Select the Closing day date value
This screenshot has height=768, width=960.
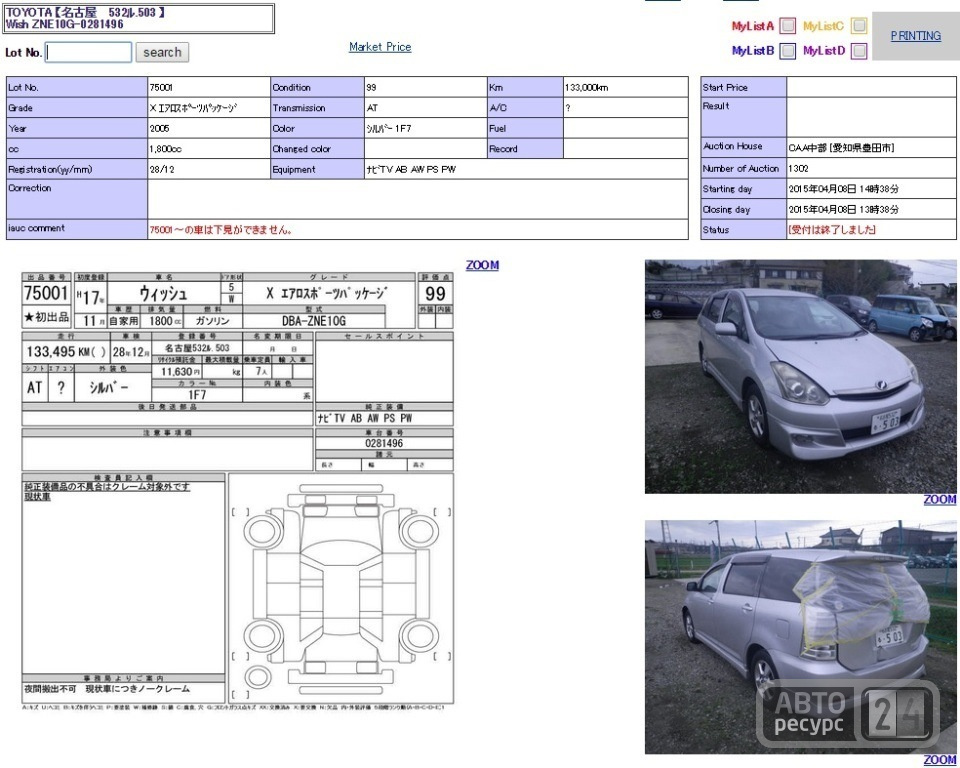click(x=844, y=209)
